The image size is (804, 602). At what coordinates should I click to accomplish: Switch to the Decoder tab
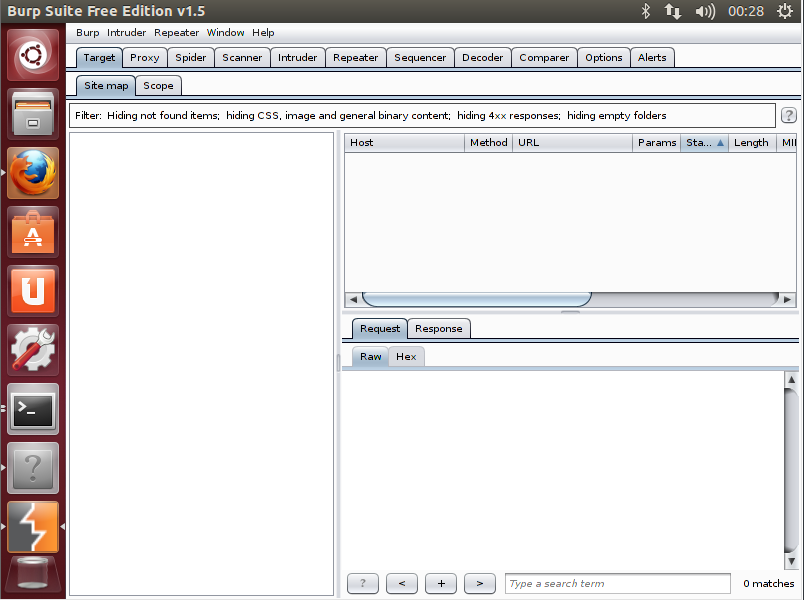[483, 58]
